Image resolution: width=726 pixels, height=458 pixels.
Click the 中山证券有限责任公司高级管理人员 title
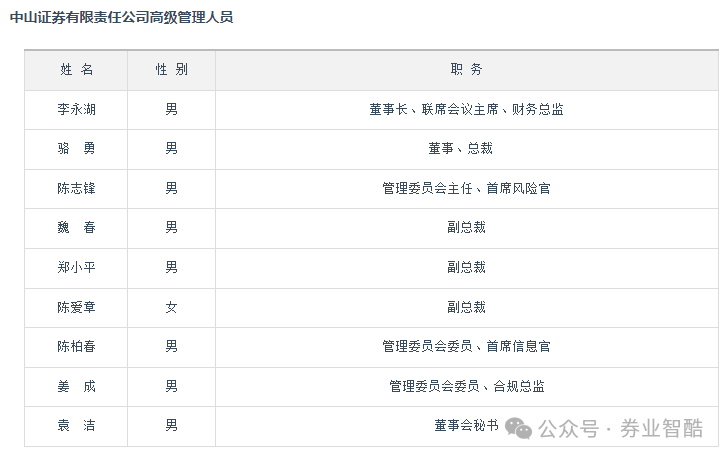coord(121,17)
